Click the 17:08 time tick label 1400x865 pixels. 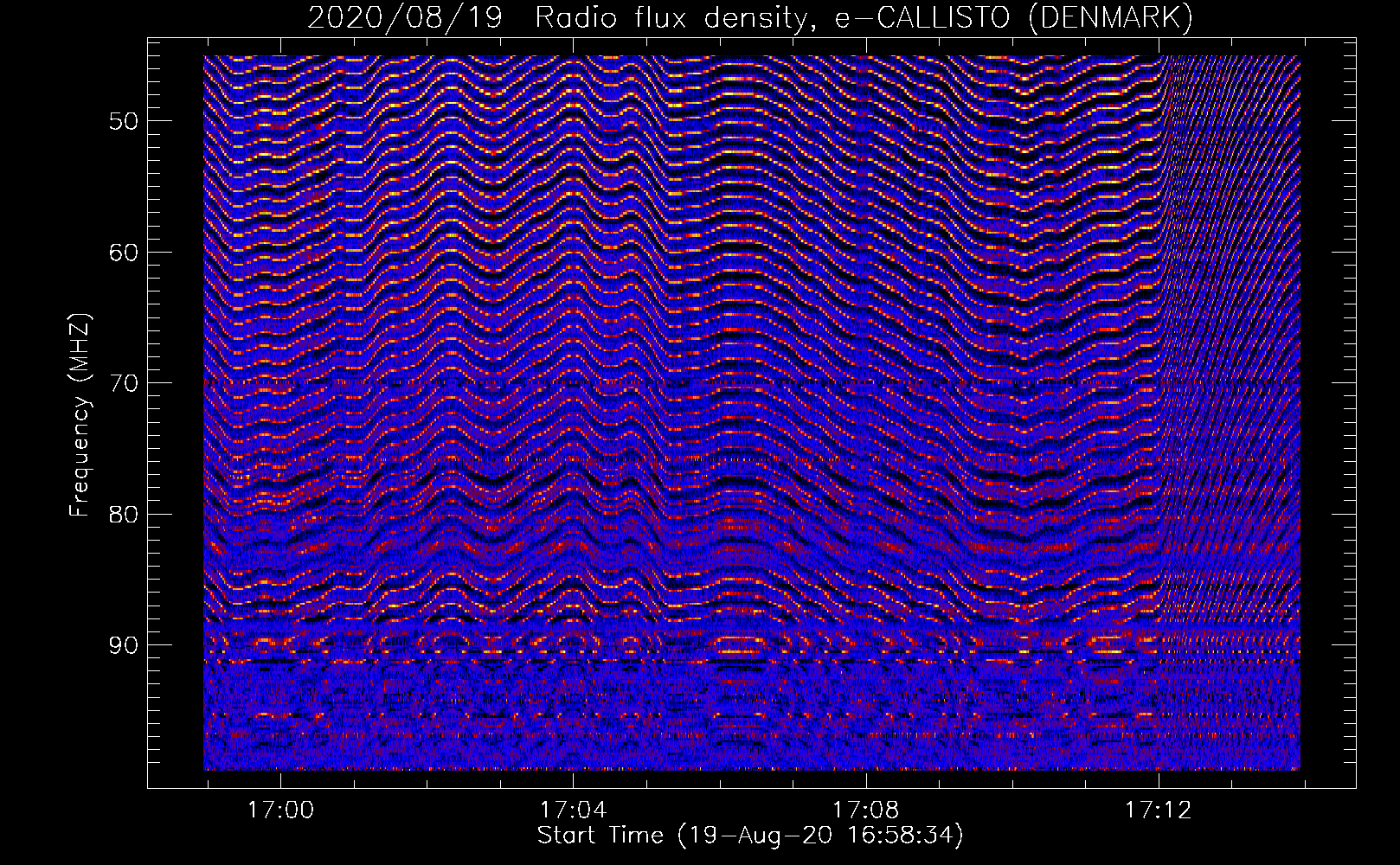tap(865, 811)
